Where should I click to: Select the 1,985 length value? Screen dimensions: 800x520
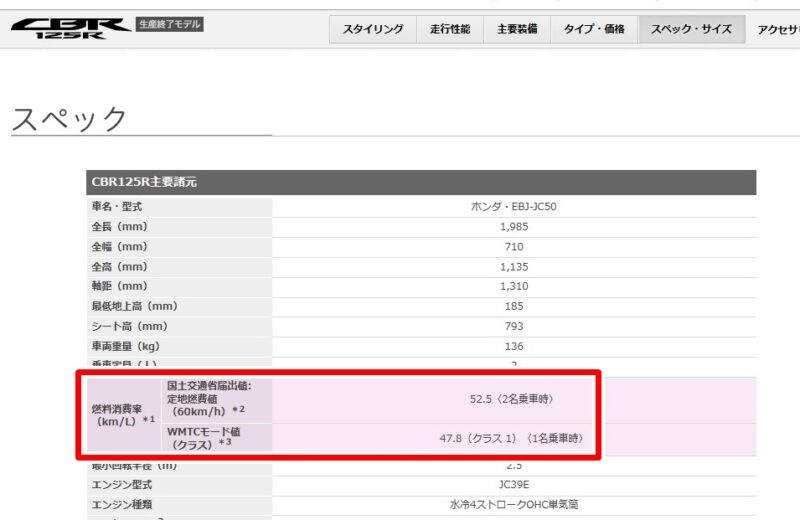514,227
